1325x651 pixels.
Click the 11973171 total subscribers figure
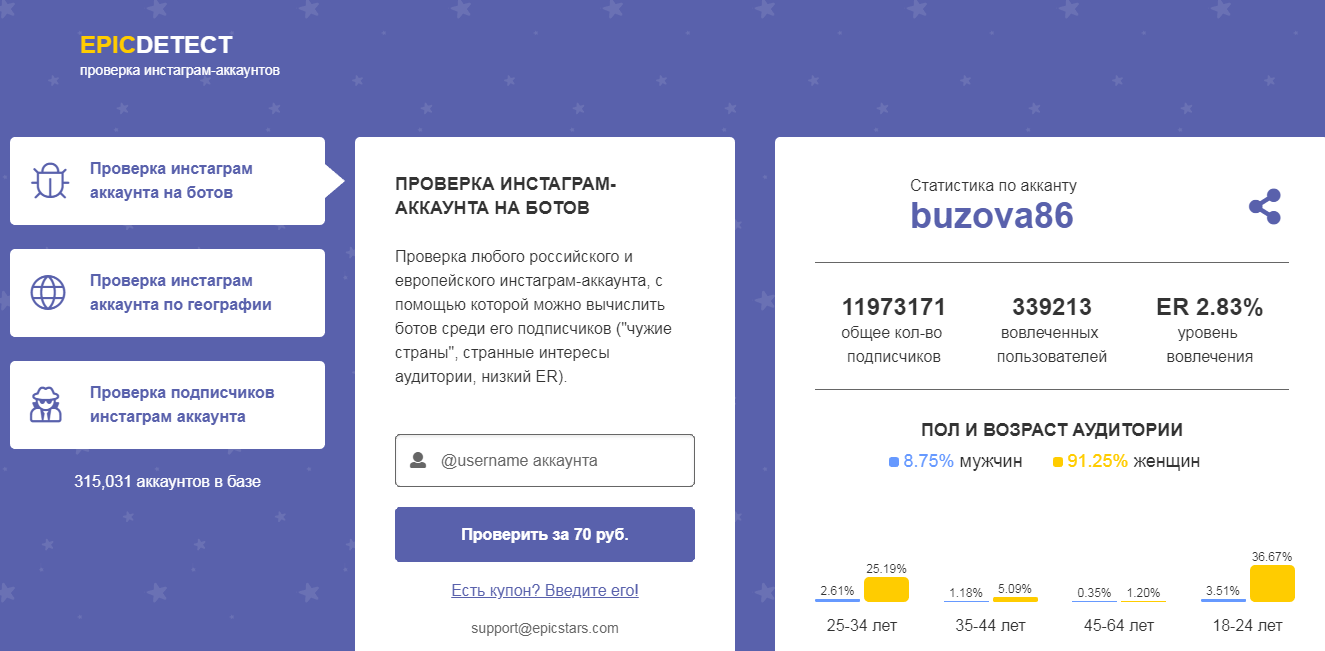coord(893,307)
